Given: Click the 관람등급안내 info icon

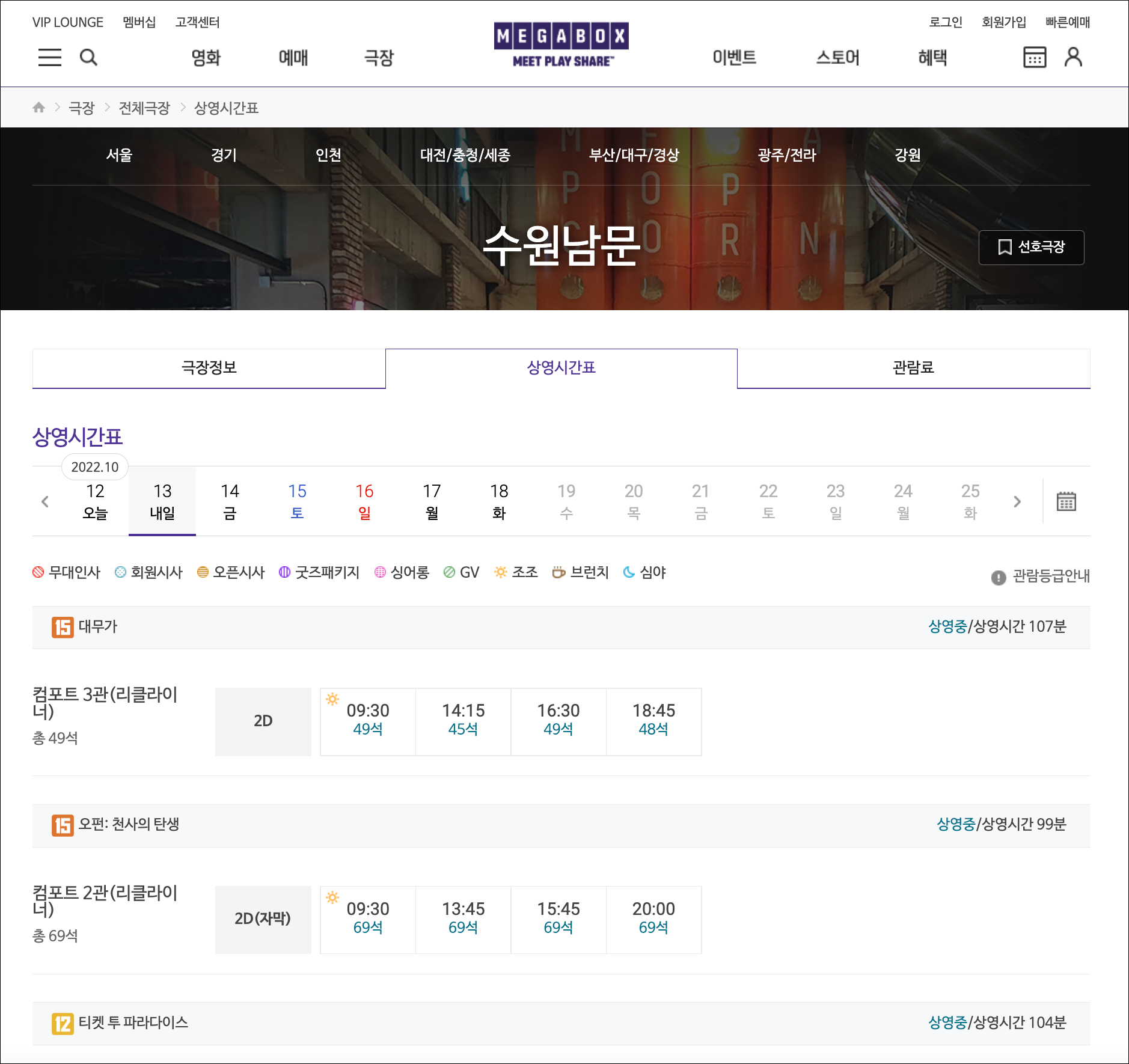Looking at the screenshot, I should (x=999, y=577).
